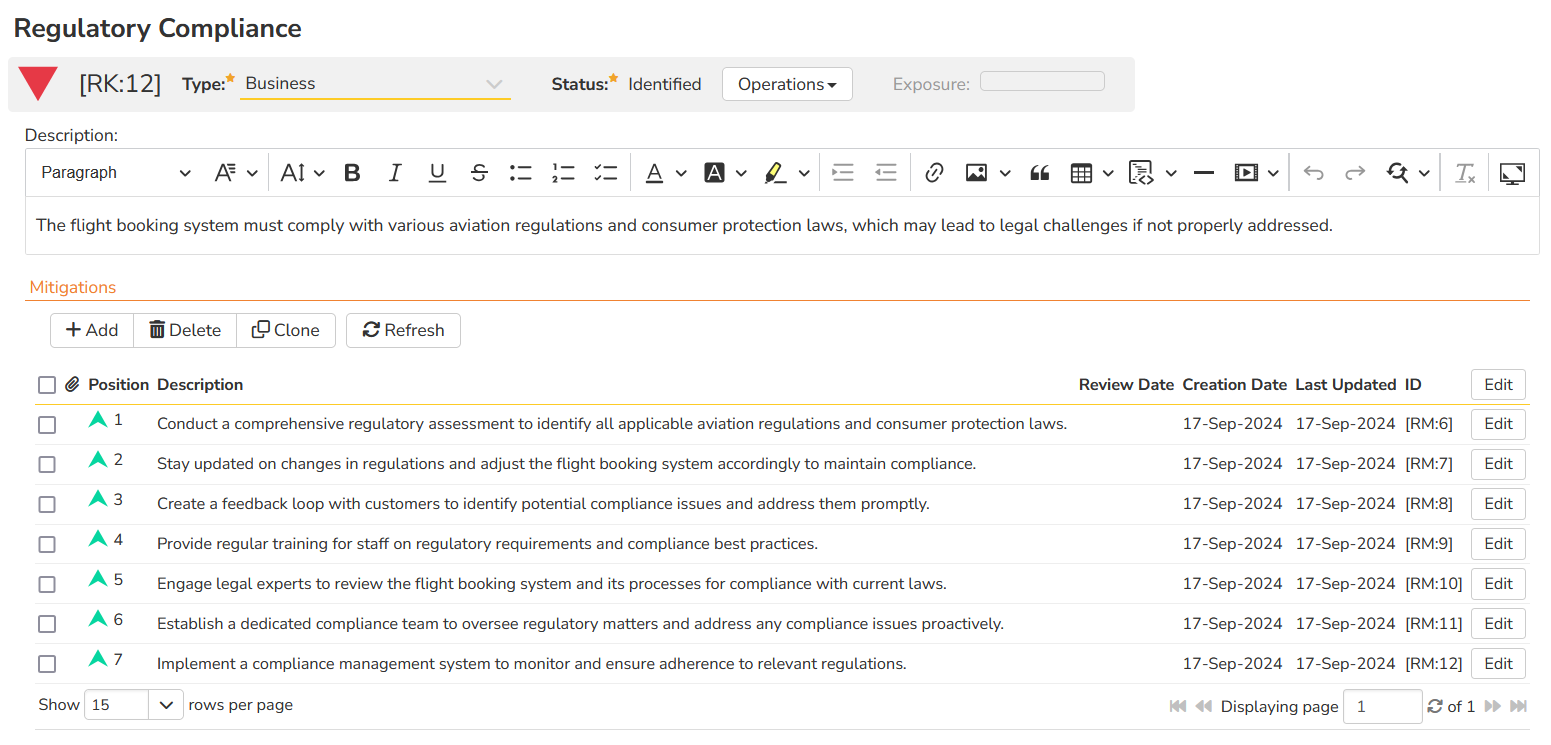Tick the select-all checkbox in table header

point(47,385)
